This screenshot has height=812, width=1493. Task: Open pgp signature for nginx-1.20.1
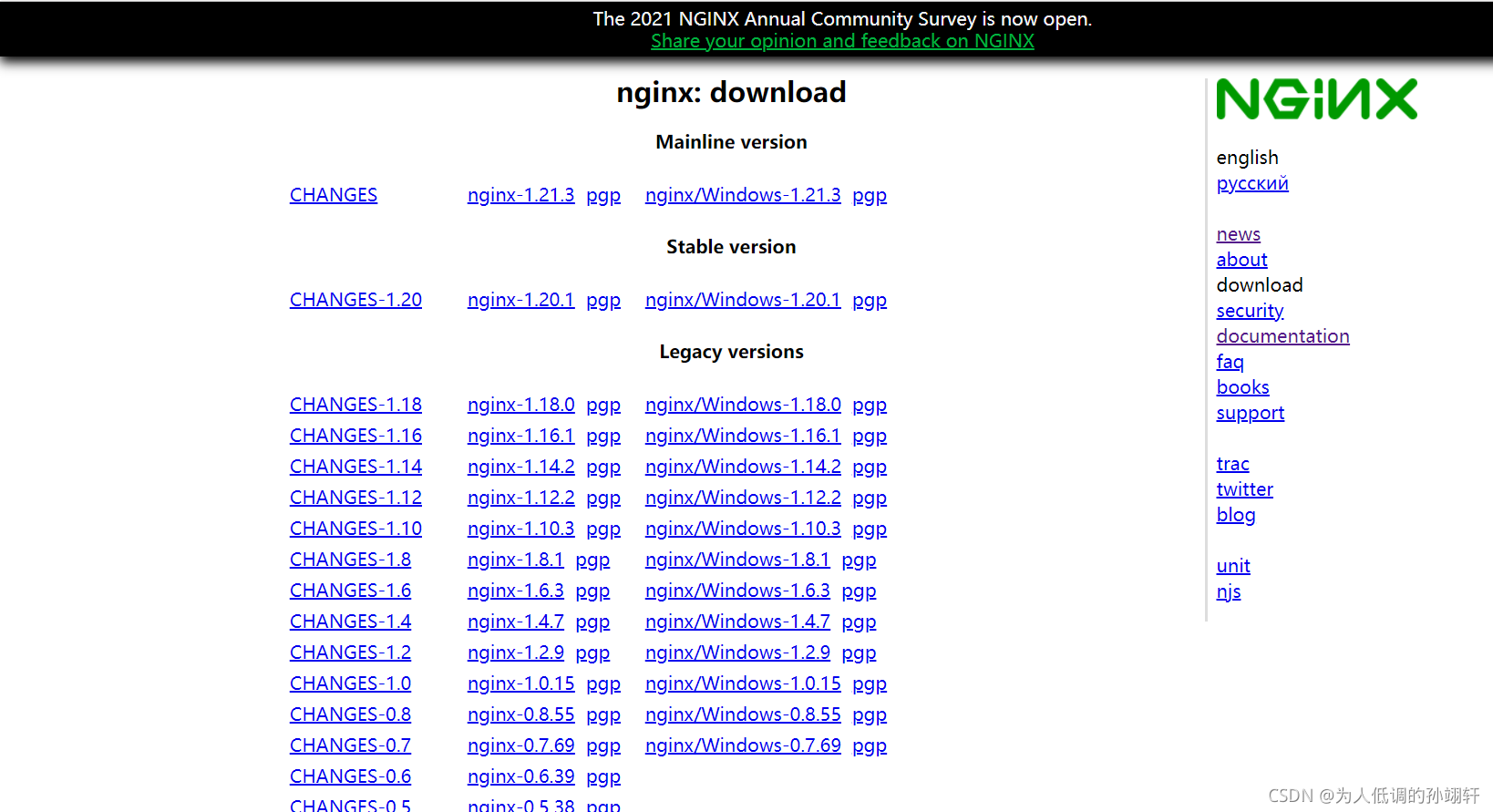point(603,301)
